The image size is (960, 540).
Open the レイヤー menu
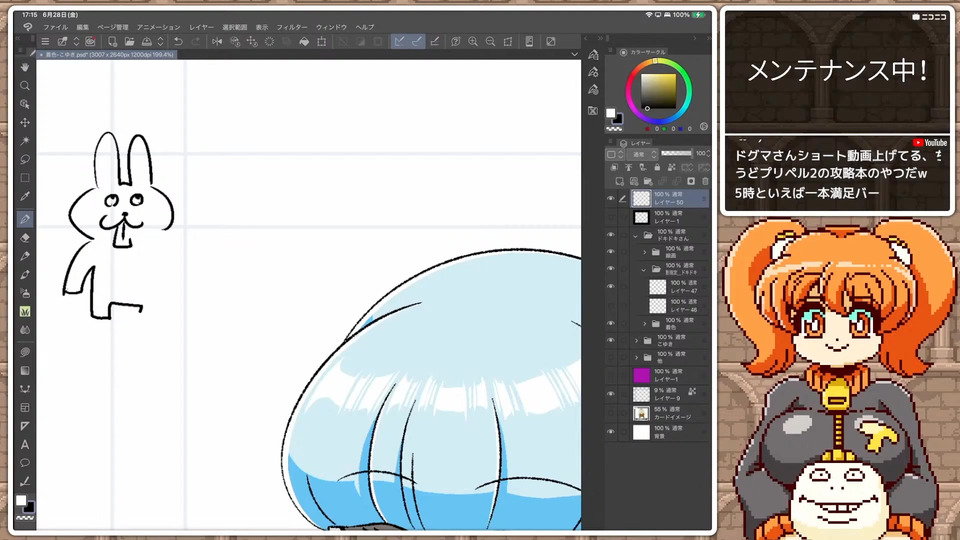201,28
